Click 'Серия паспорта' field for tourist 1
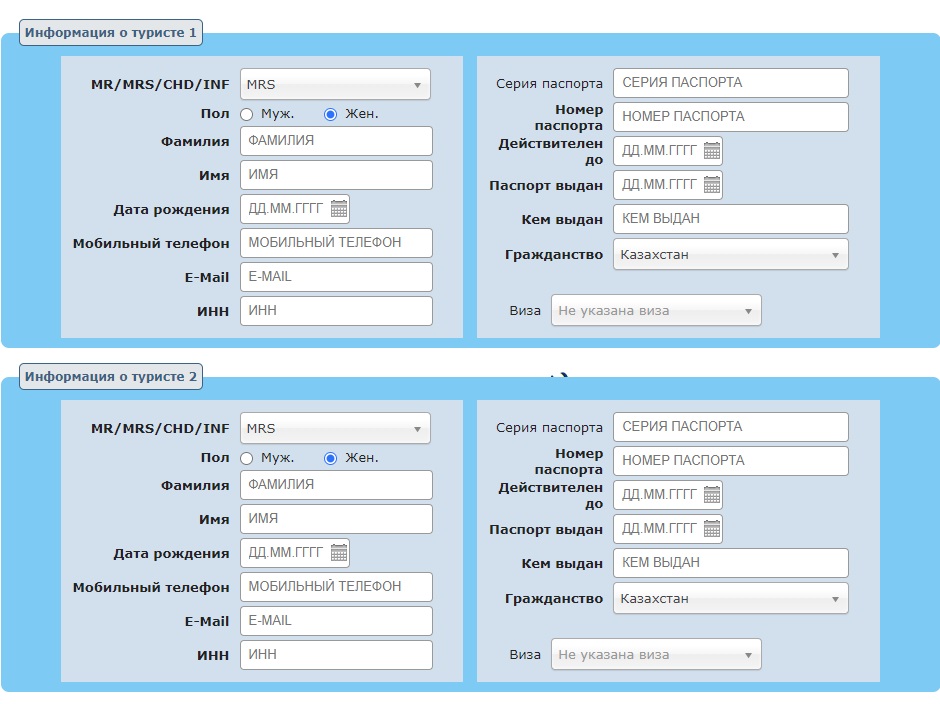Viewport: 940px width, 704px height. click(730, 83)
